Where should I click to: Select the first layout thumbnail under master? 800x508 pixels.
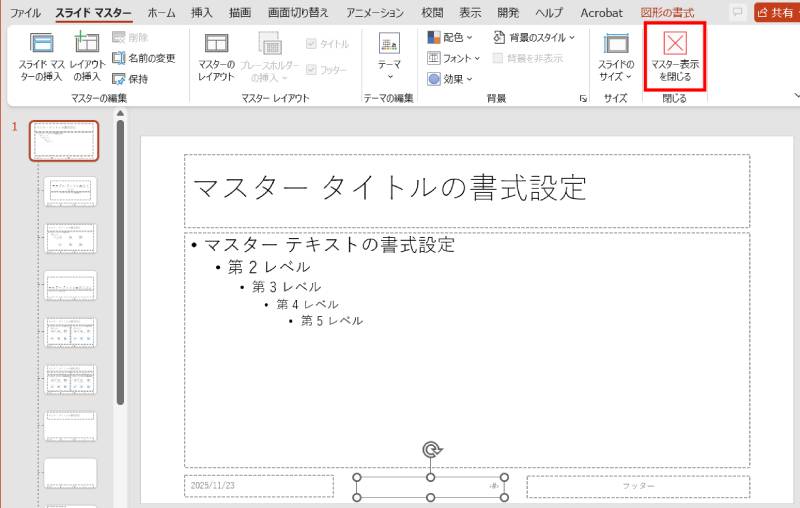pos(70,192)
